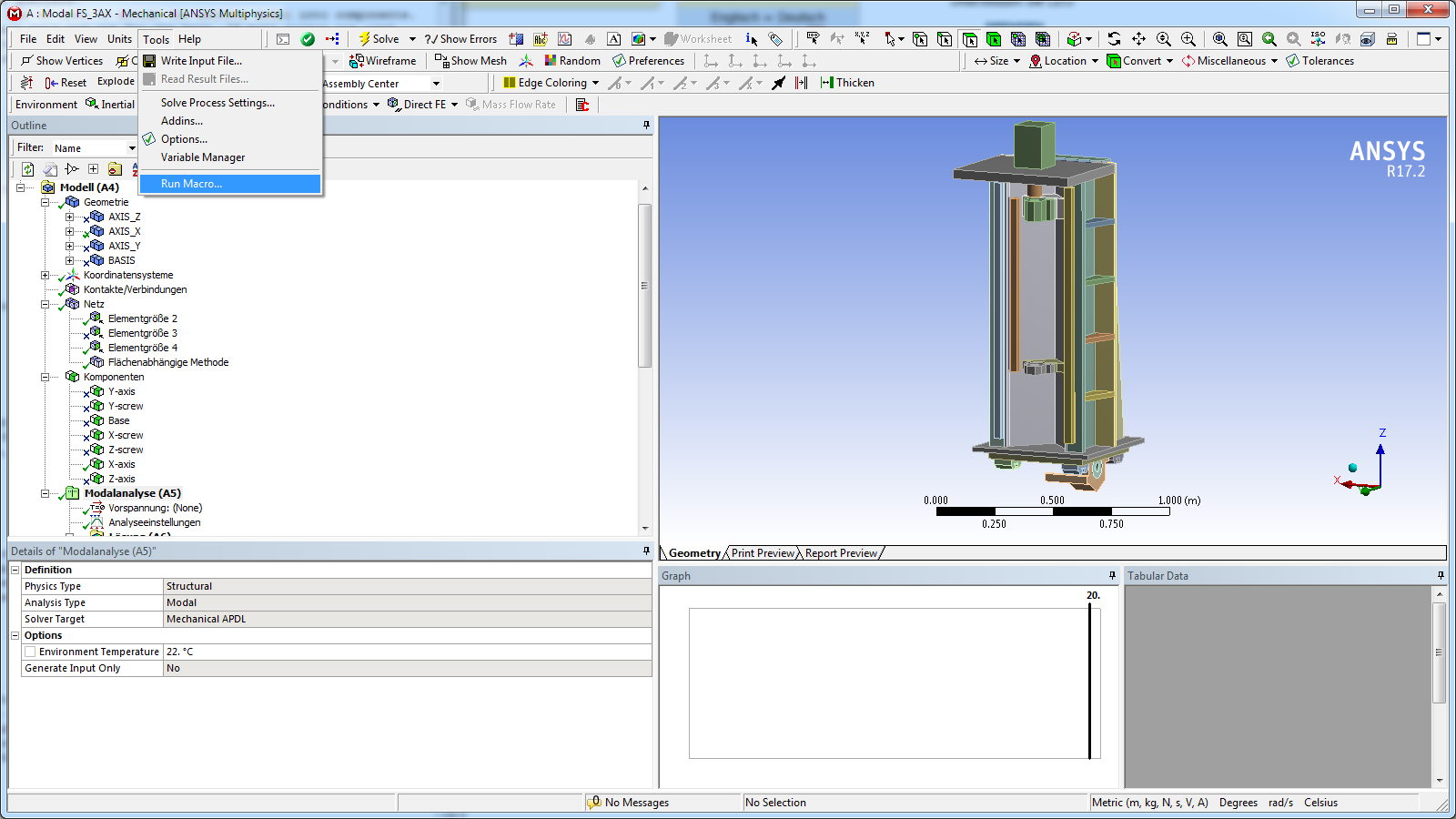Switch to Report Preview tab
Image resolution: width=1456 pixels, height=819 pixels.
tap(841, 553)
